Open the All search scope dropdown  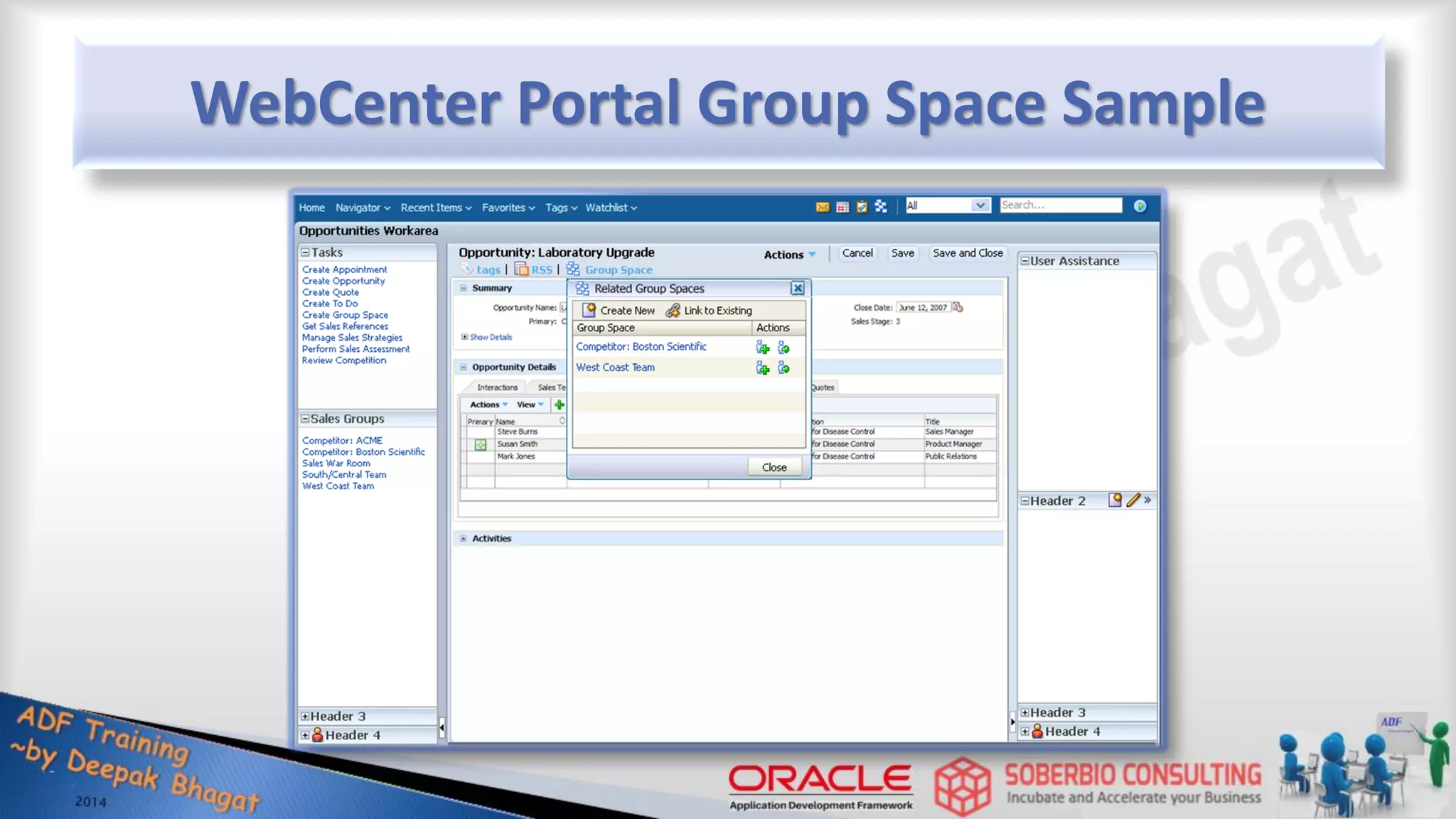(x=980, y=205)
